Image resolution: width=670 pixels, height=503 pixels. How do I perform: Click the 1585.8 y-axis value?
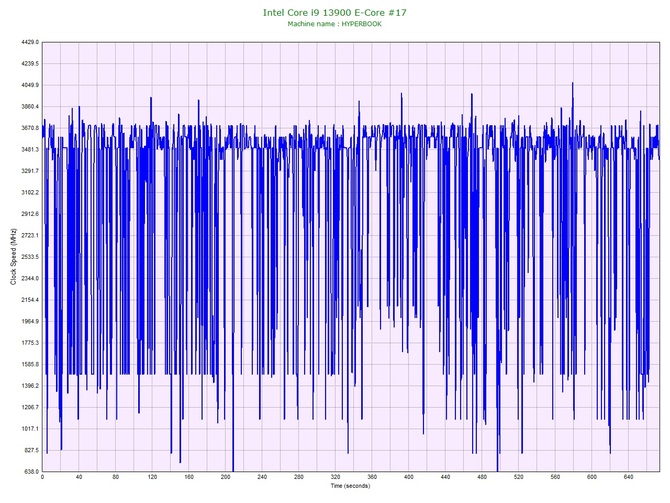pos(30,364)
